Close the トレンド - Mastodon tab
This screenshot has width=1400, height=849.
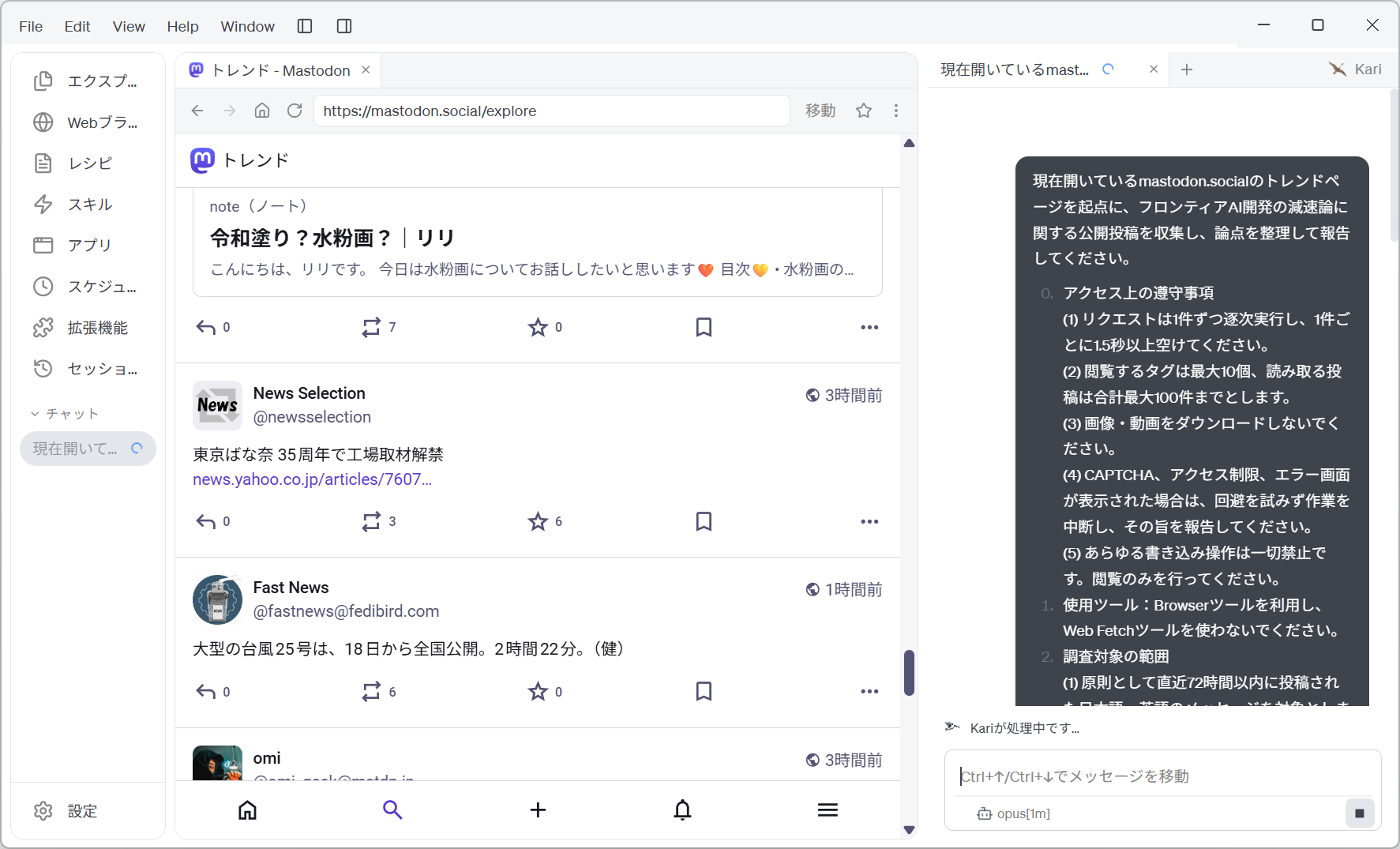tap(366, 69)
